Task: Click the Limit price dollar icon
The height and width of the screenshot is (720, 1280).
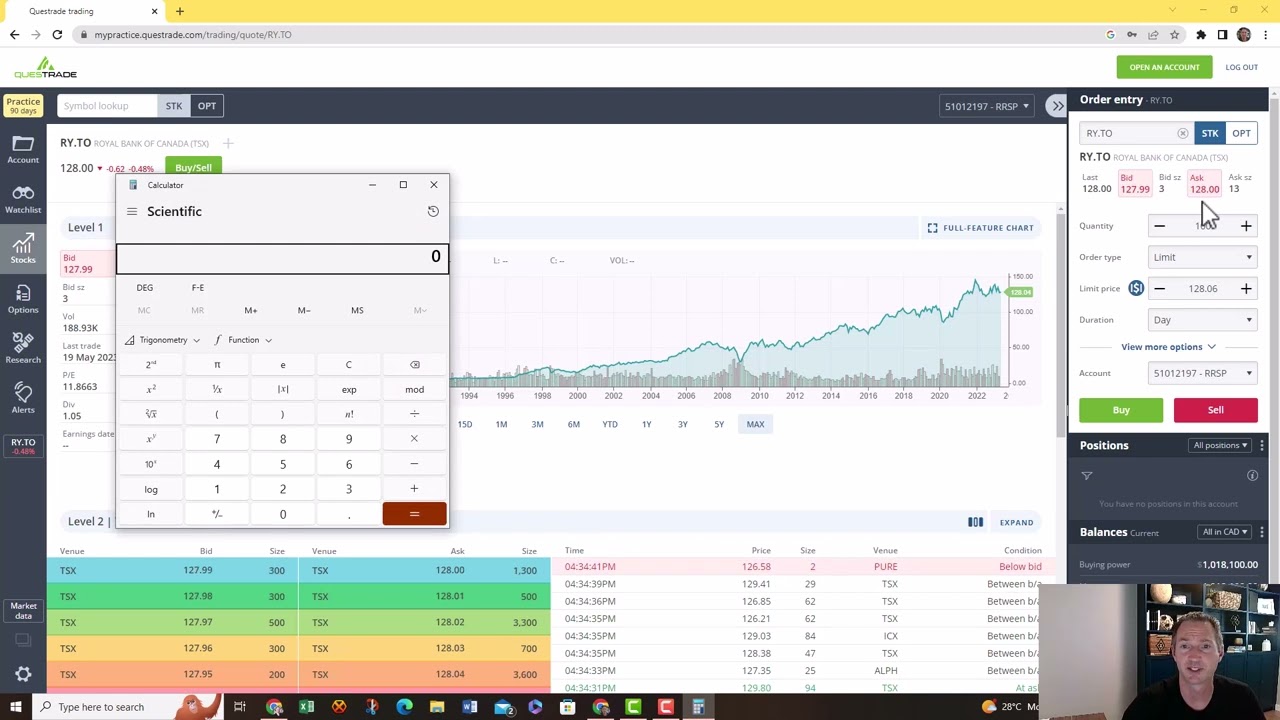Action: pos(1136,288)
